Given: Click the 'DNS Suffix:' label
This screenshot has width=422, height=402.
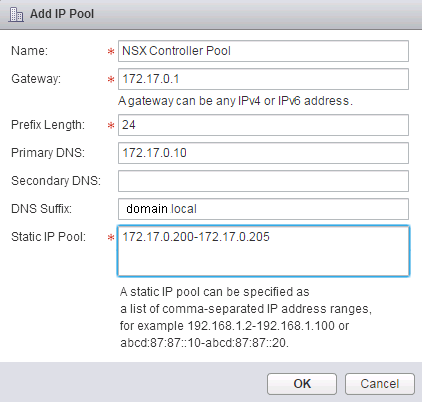Looking at the screenshot, I should coord(41,209).
